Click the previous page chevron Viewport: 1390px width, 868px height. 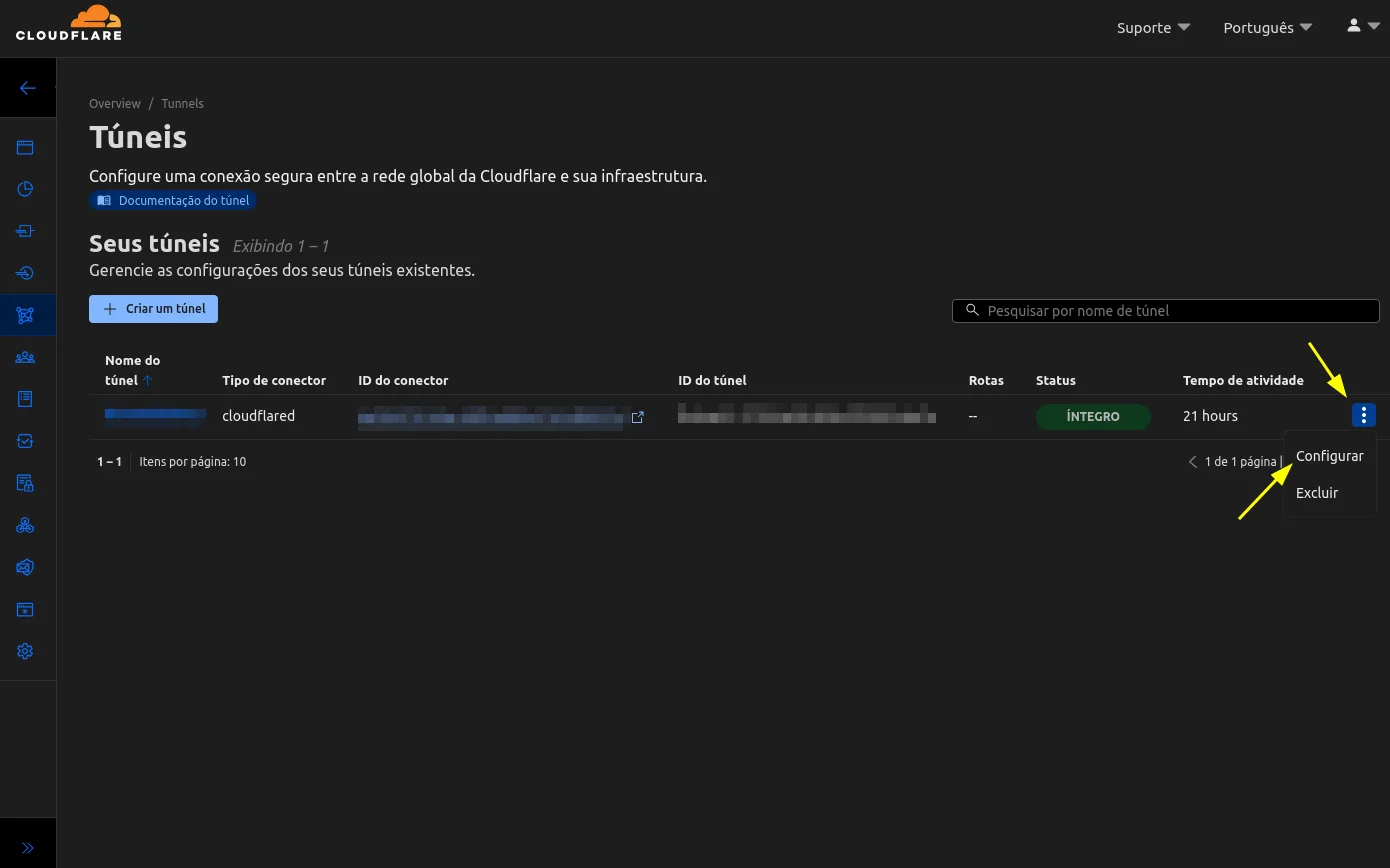pyautogui.click(x=1192, y=461)
